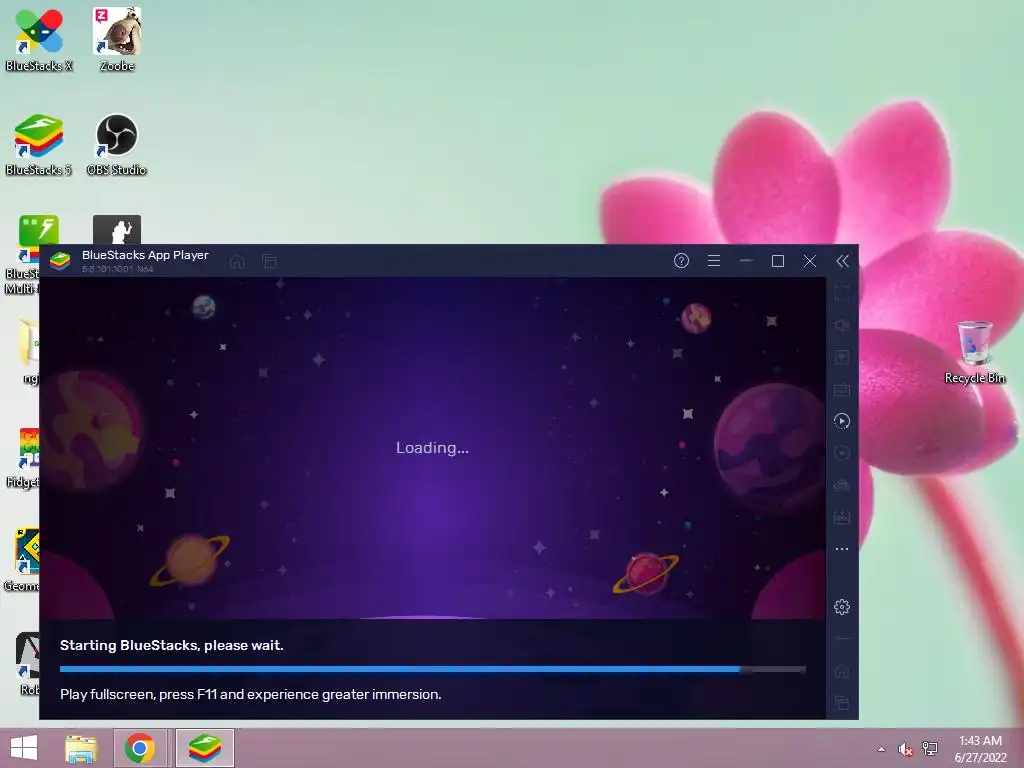The image size is (1024, 768).
Task: Click the F11 fullscreen tip text
Action: (251, 694)
